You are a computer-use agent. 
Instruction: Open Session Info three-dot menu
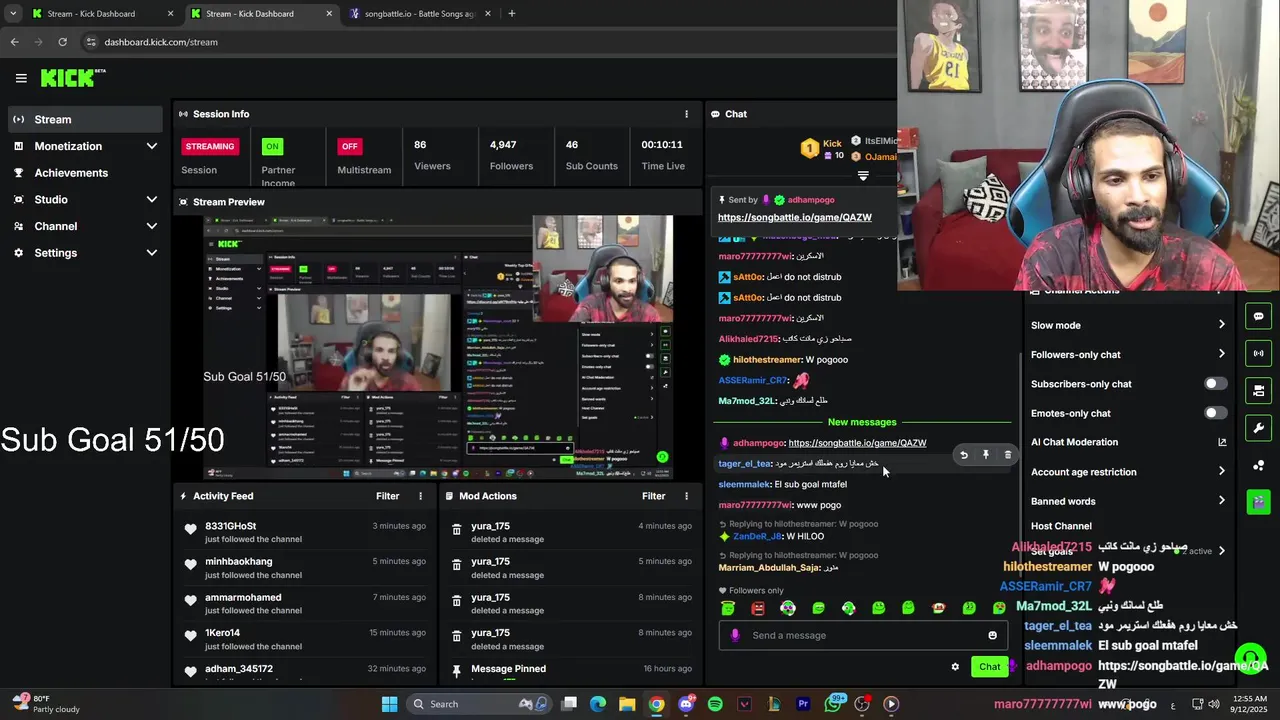coord(686,114)
